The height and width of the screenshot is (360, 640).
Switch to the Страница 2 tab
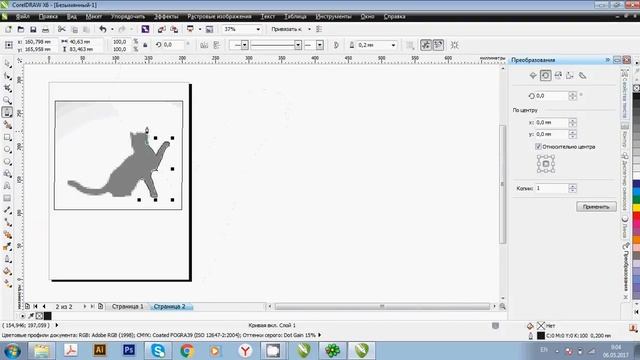169,307
